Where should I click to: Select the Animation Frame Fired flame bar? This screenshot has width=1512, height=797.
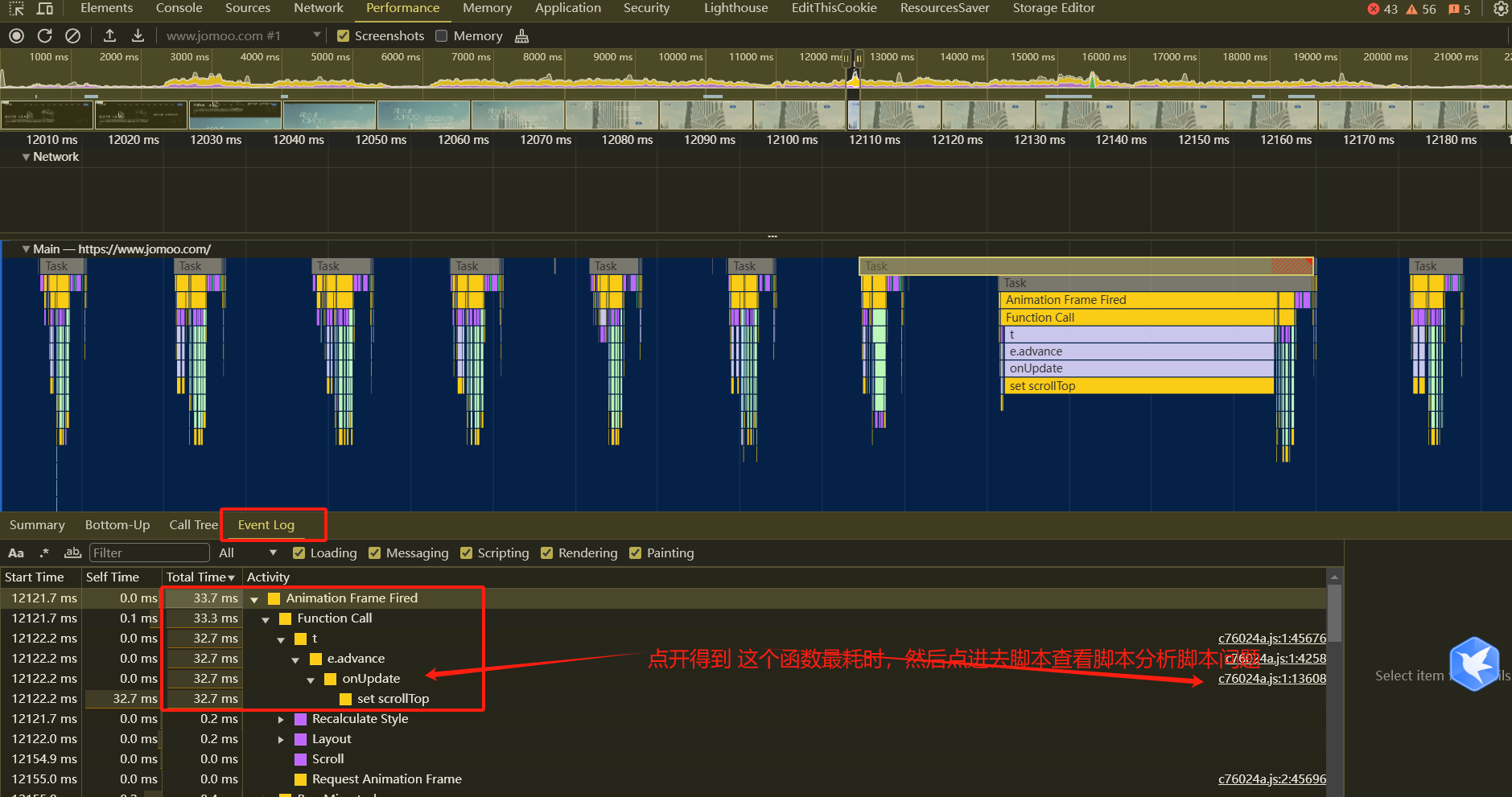click(1138, 300)
